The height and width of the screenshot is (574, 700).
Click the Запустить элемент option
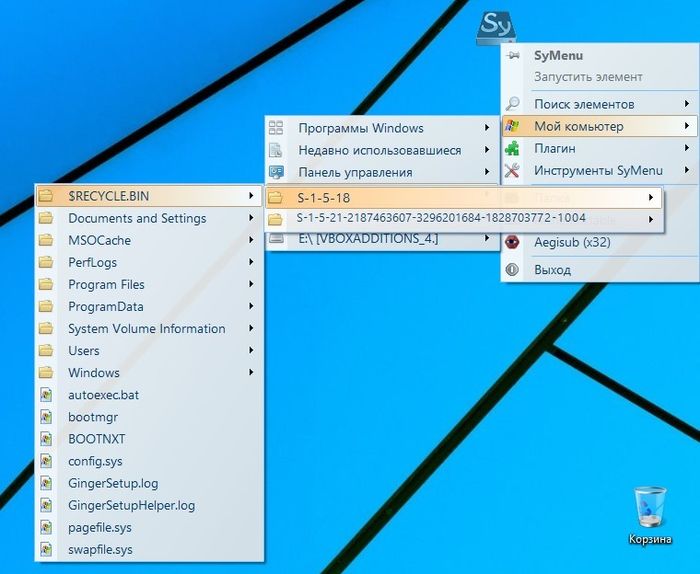pyautogui.click(x=588, y=77)
